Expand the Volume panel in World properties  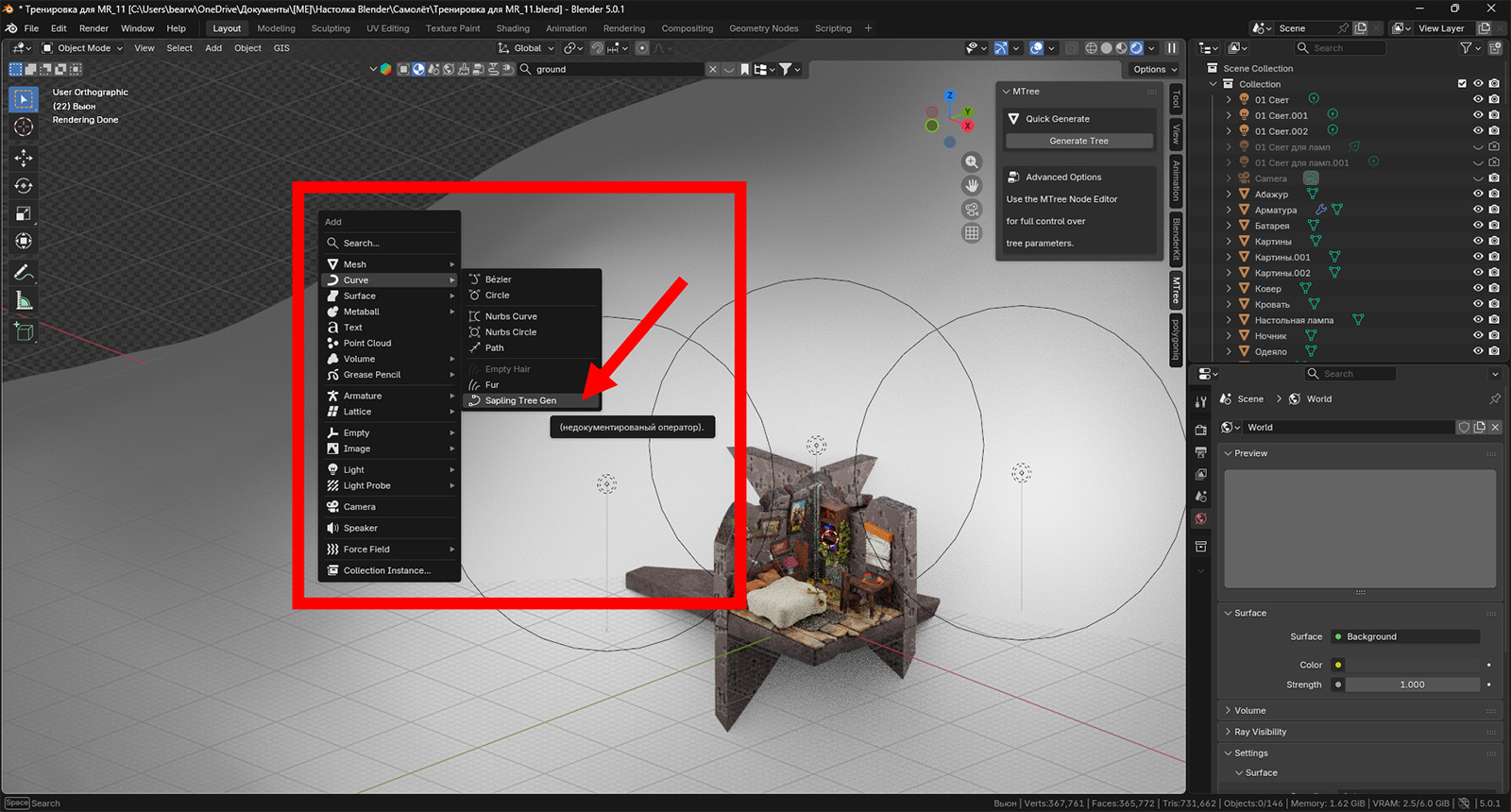(x=1249, y=711)
